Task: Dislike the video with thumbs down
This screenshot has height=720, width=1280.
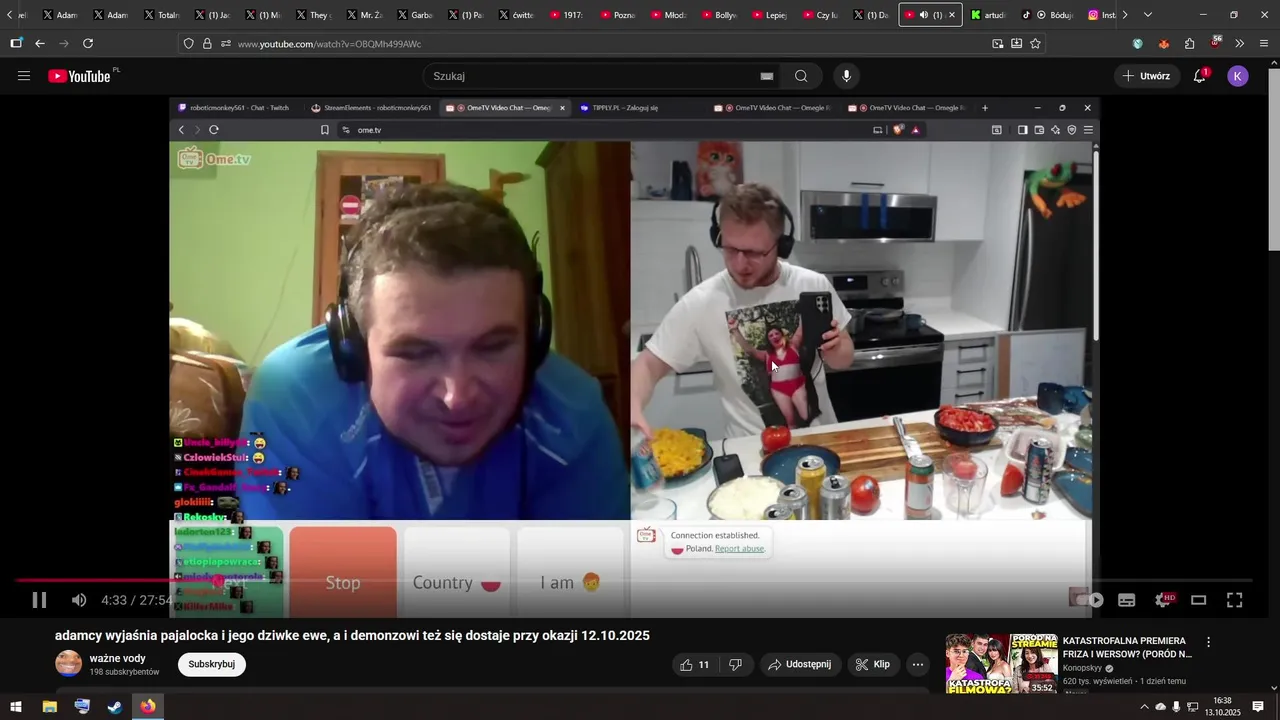Action: pyautogui.click(x=735, y=664)
